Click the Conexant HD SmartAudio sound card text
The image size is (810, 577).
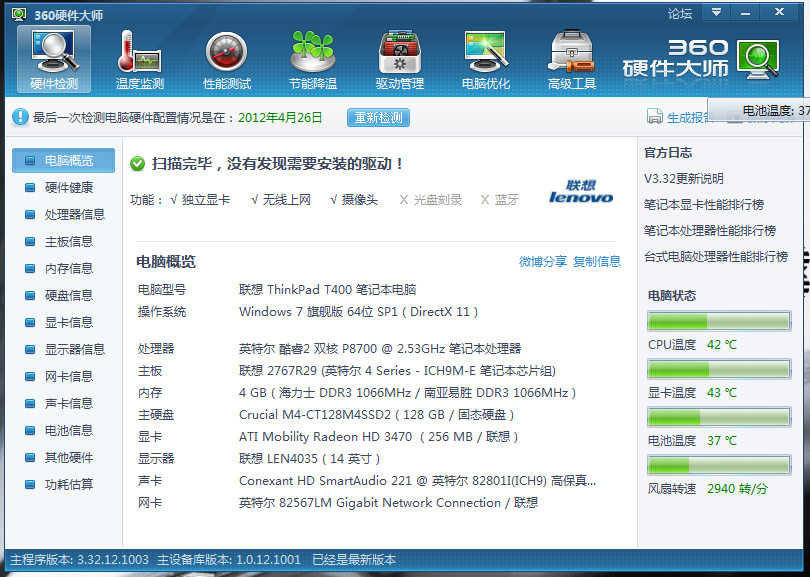pyautogui.click(x=417, y=481)
